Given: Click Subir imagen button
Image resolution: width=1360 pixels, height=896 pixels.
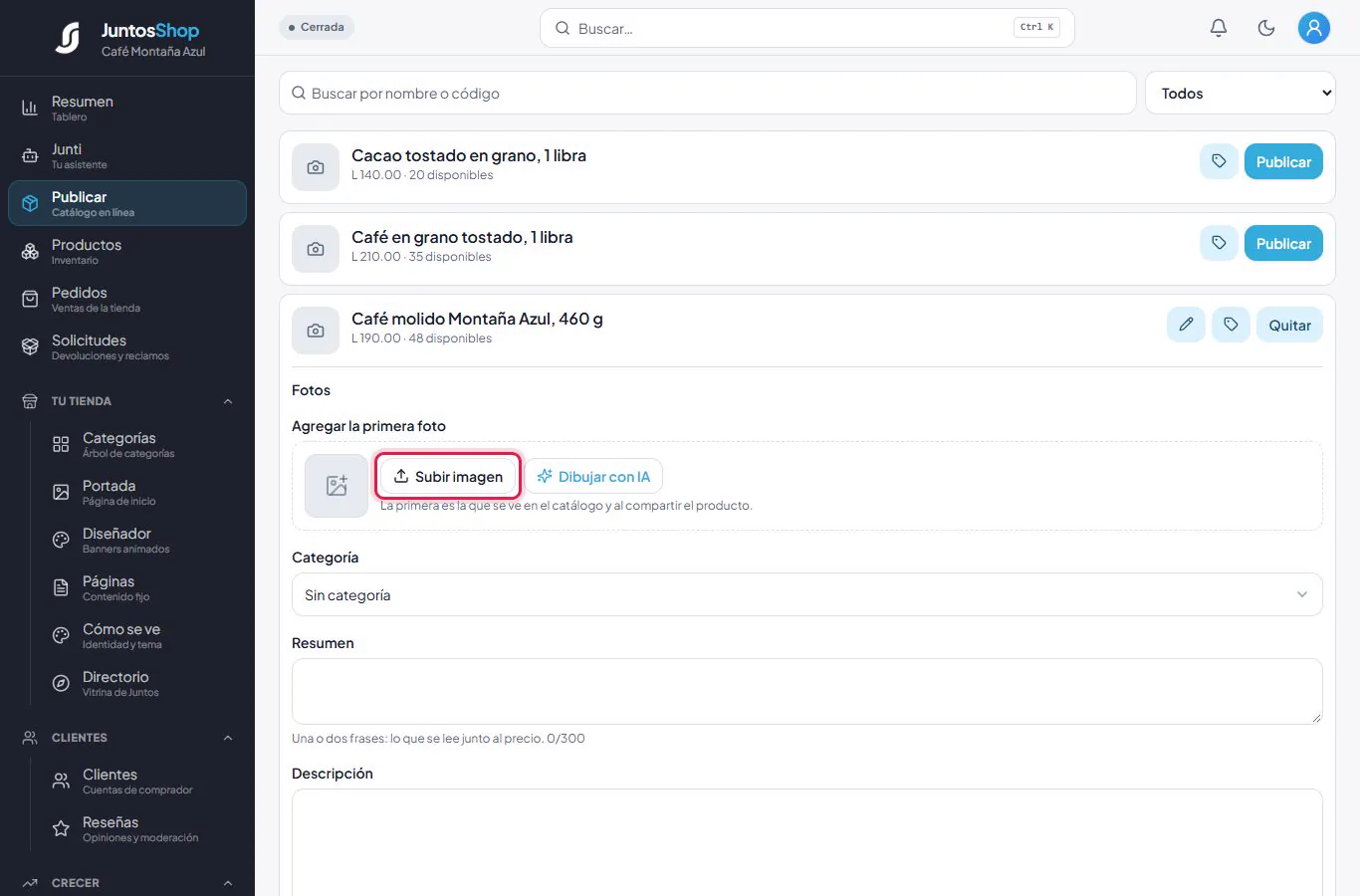Looking at the screenshot, I should pyautogui.click(x=448, y=476).
